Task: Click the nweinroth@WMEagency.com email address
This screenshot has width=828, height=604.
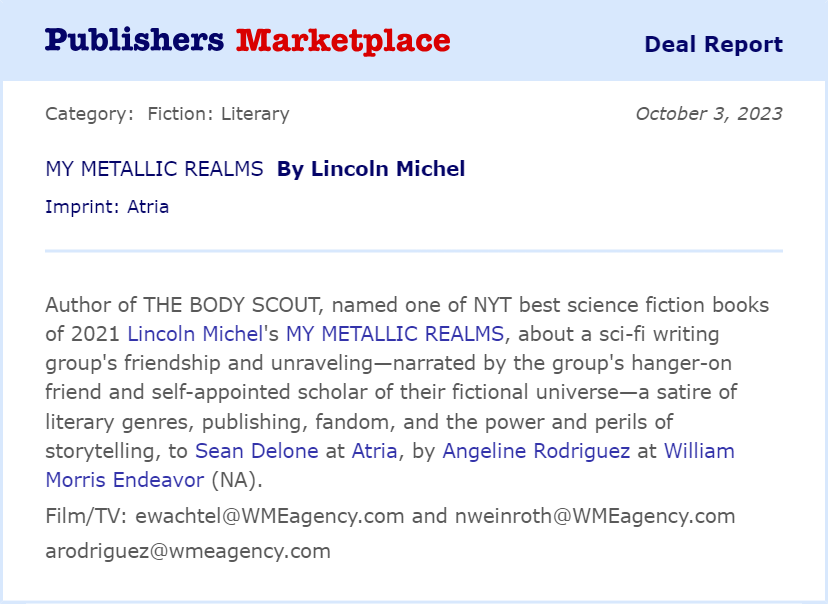Action: (594, 516)
